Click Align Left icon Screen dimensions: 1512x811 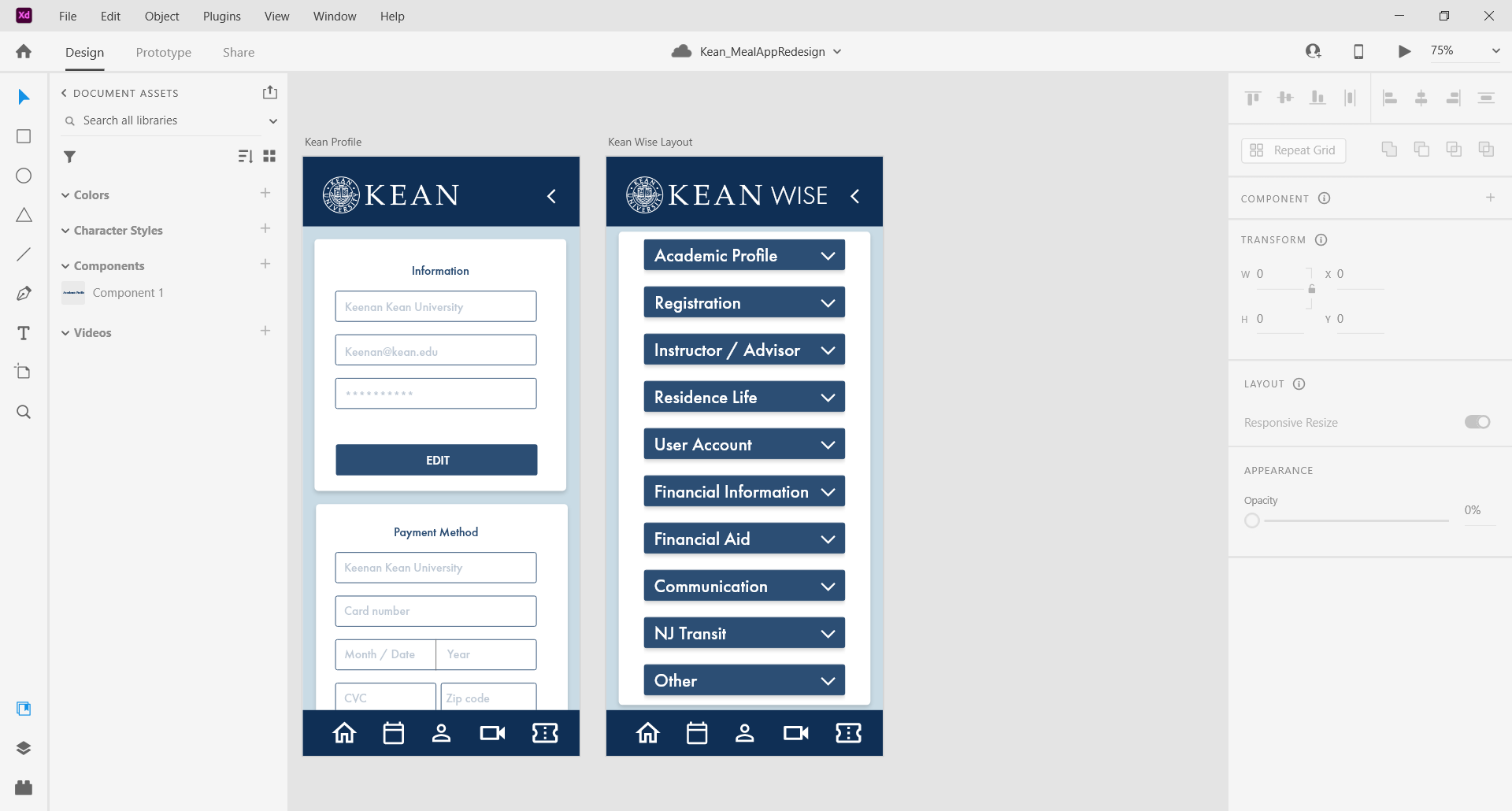1390,98
